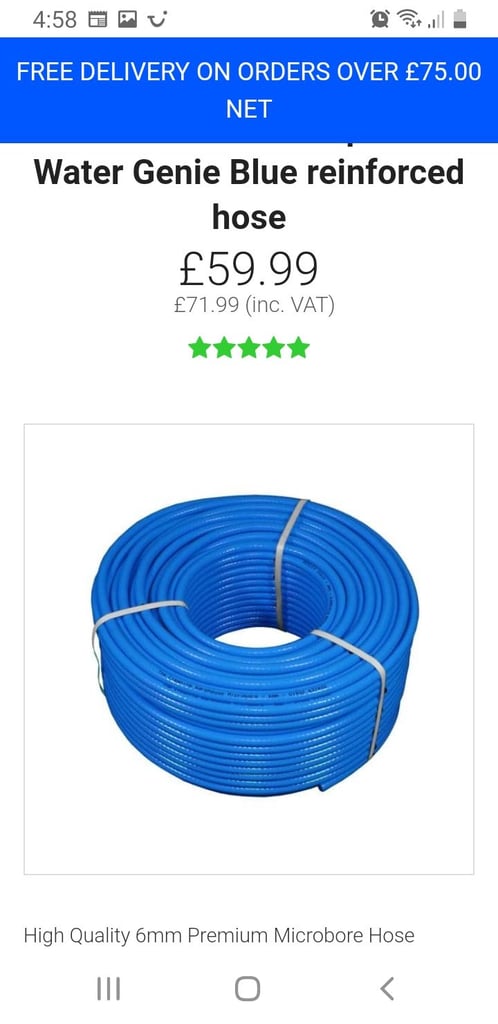Tap the fifth green rating star

point(298,347)
